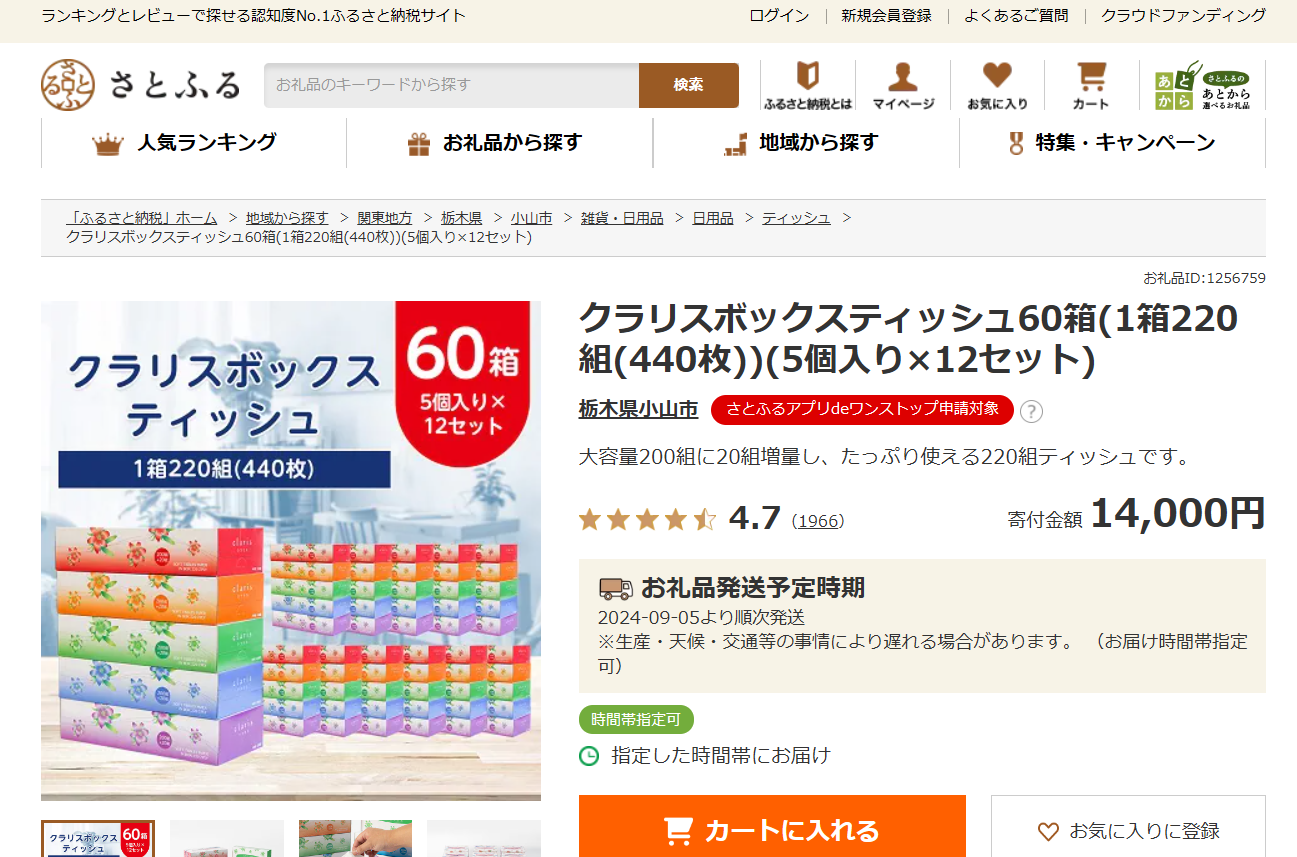The width and height of the screenshot is (1297, 857).
Task: Select the second product thumbnail
Action: (227, 839)
